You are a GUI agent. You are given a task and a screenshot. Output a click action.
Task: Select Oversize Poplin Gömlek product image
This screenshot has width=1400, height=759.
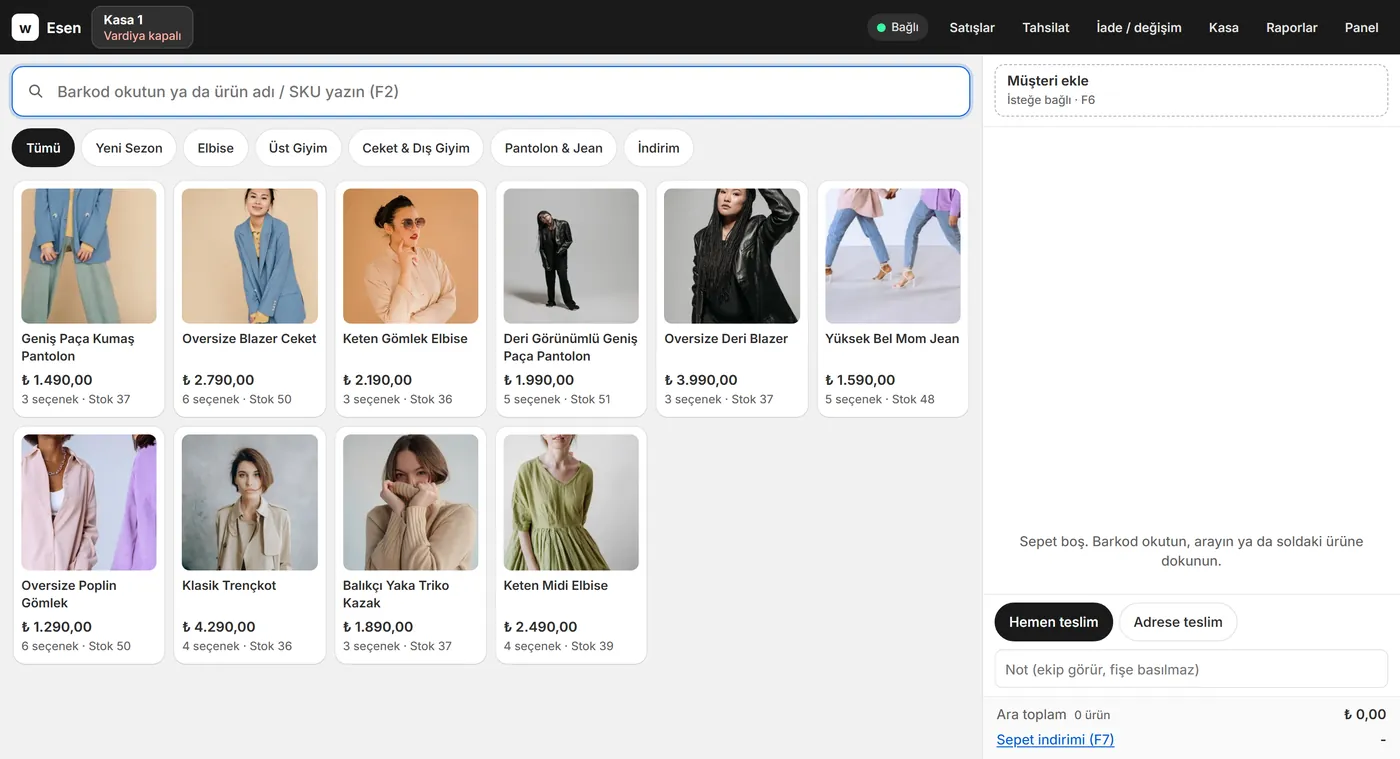coord(89,502)
